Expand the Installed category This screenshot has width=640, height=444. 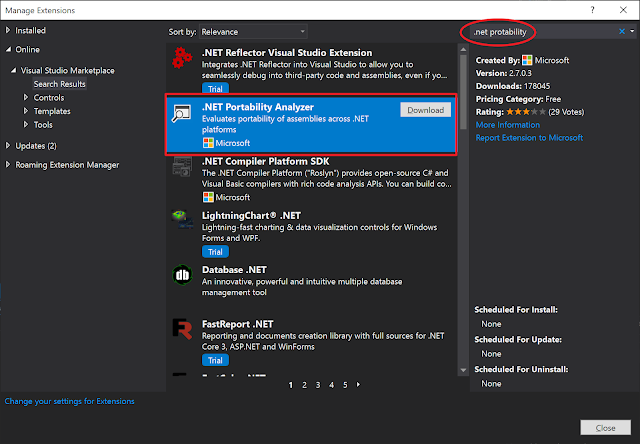click(8, 30)
